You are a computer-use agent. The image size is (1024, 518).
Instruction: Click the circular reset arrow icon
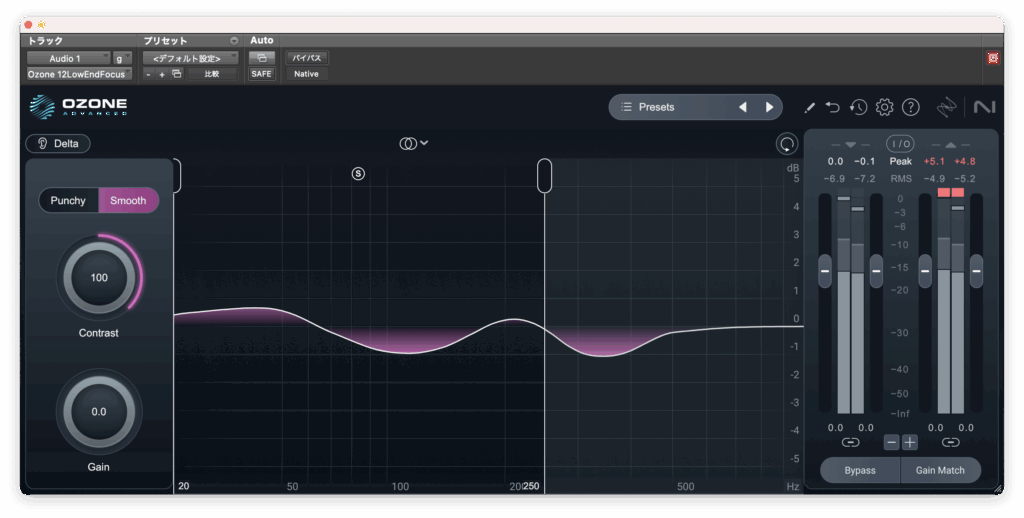pyautogui.click(x=787, y=144)
